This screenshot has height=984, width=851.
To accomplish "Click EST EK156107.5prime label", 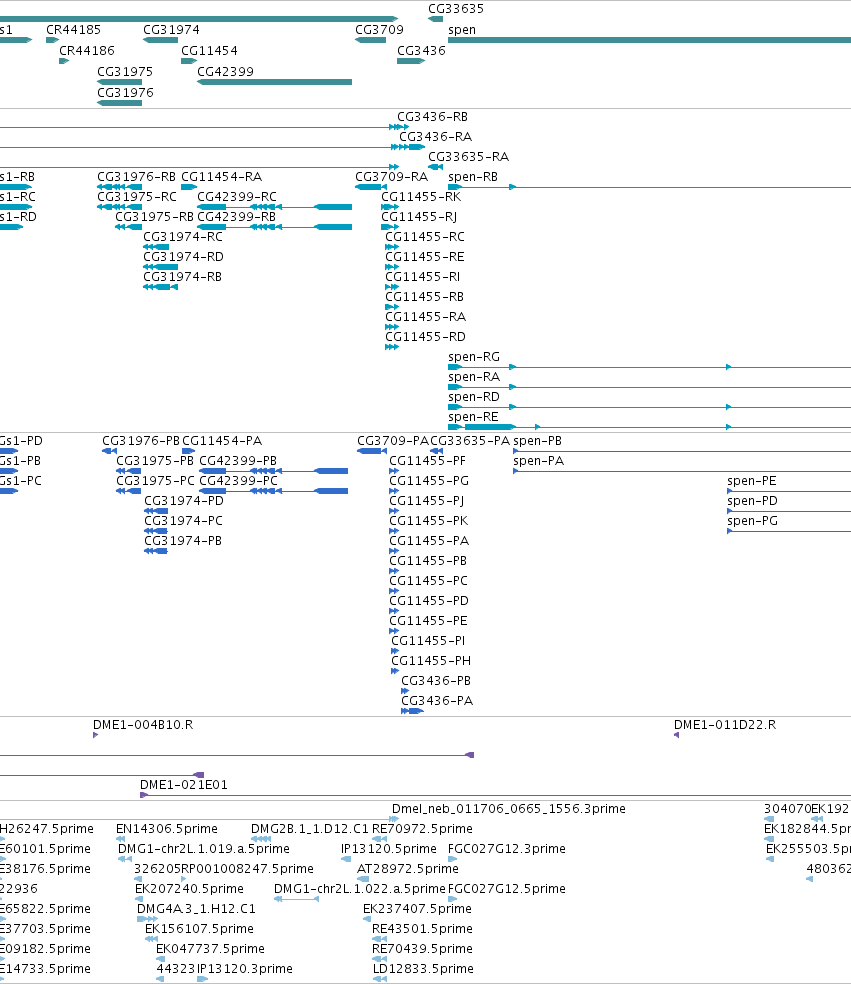I will (200, 929).
